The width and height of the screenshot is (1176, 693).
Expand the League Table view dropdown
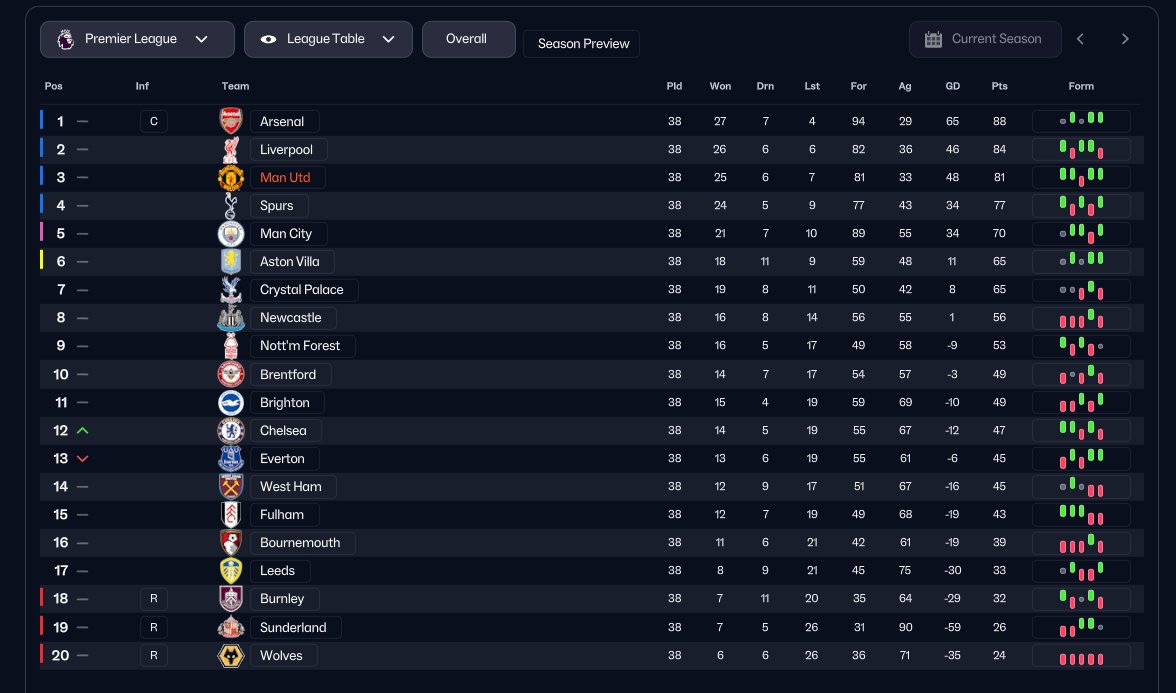328,39
